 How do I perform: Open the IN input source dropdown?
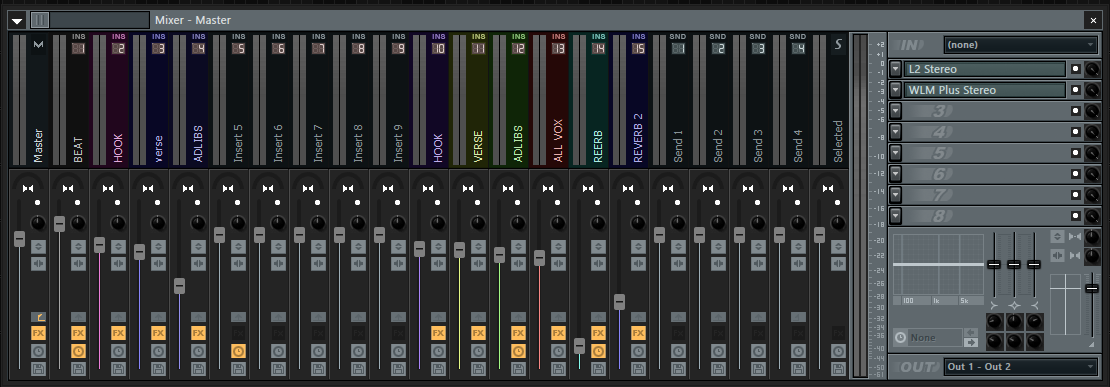1020,45
